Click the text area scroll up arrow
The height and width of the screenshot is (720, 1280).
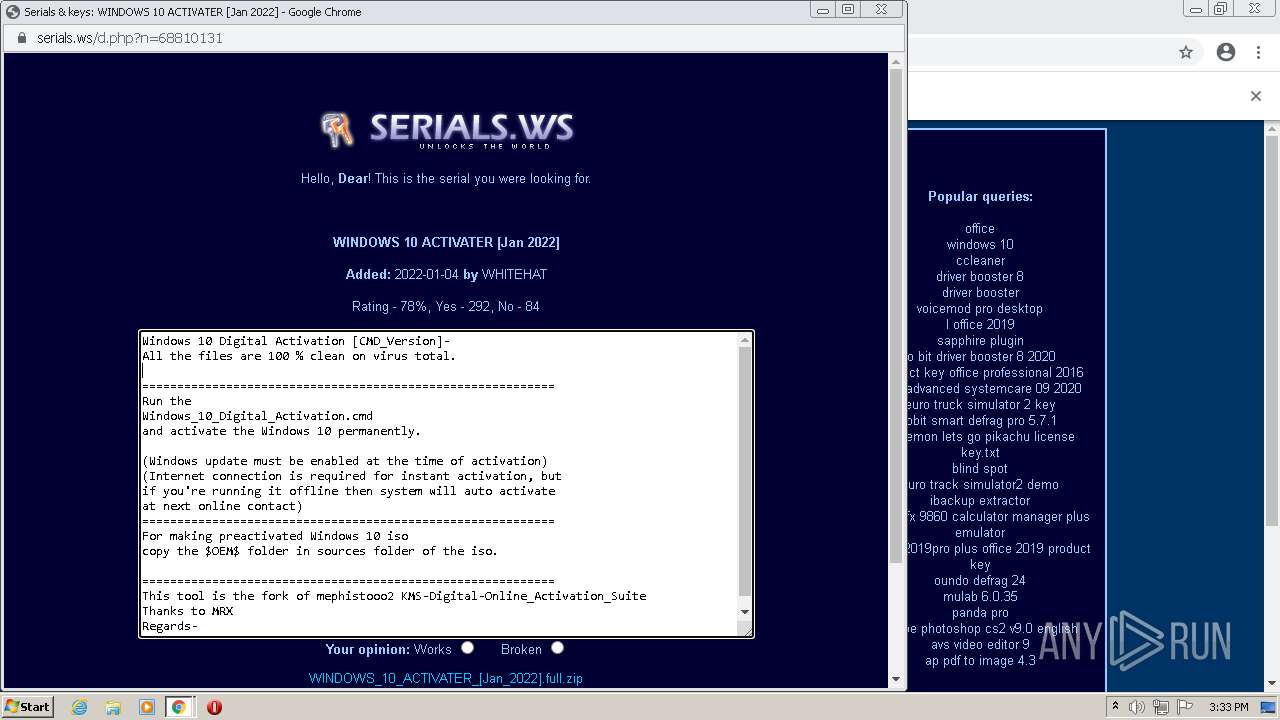coord(744,341)
